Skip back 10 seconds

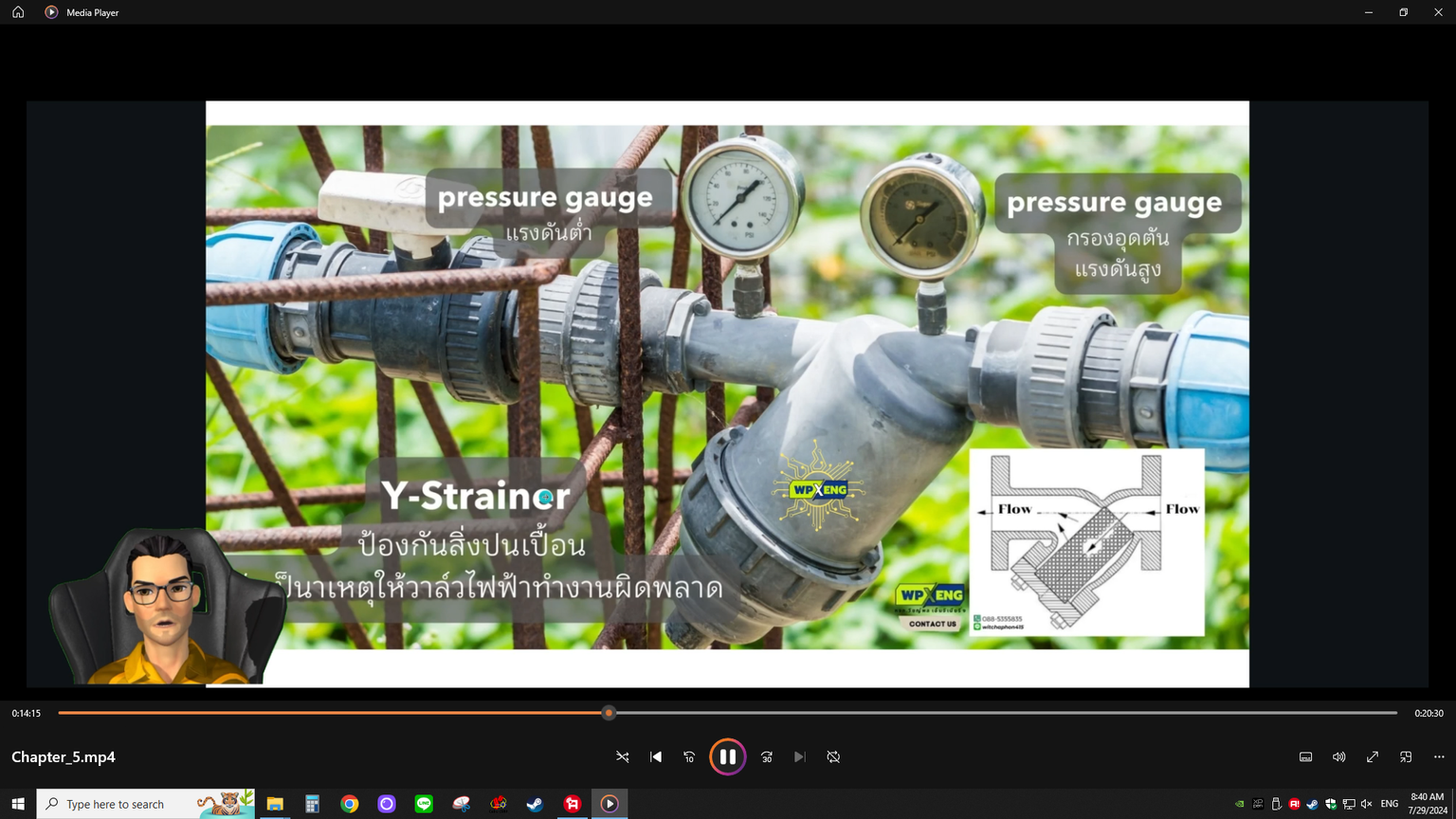(689, 756)
